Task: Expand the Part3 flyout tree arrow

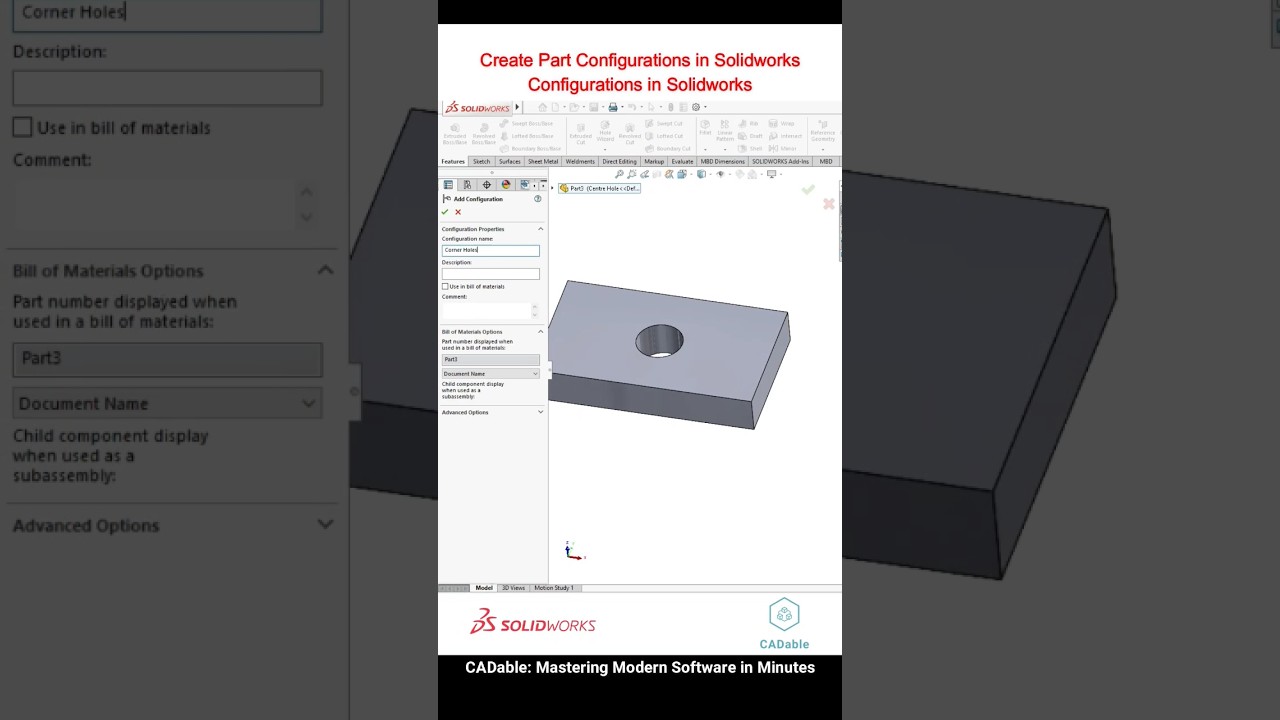Action: point(552,188)
